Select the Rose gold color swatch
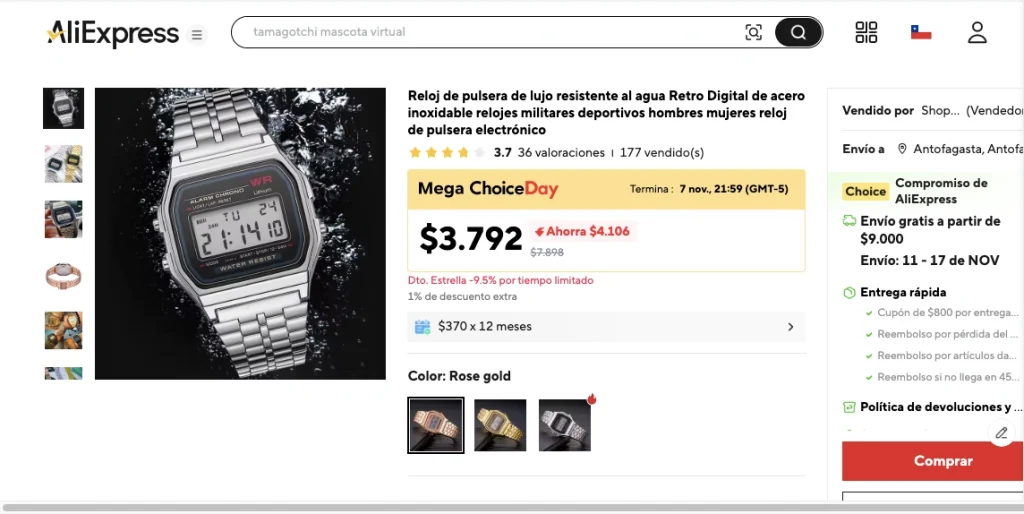Image resolution: width=1024 pixels, height=514 pixels. click(436, 425)
